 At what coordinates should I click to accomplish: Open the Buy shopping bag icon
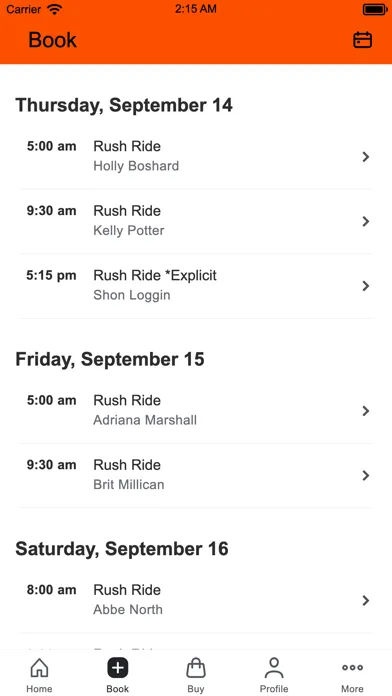(196, 668)
